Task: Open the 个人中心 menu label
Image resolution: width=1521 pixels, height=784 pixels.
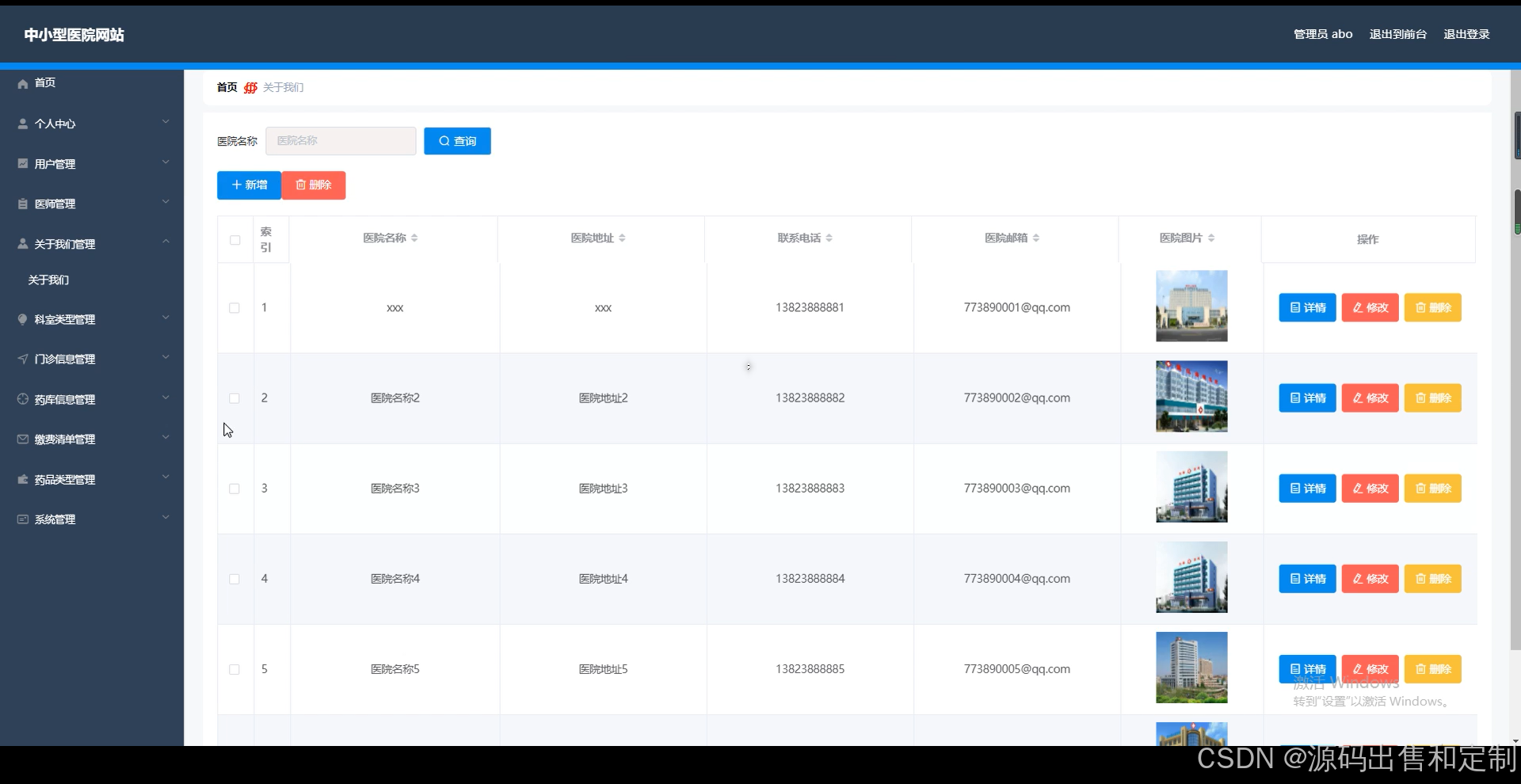Action: tap(55, 124)
